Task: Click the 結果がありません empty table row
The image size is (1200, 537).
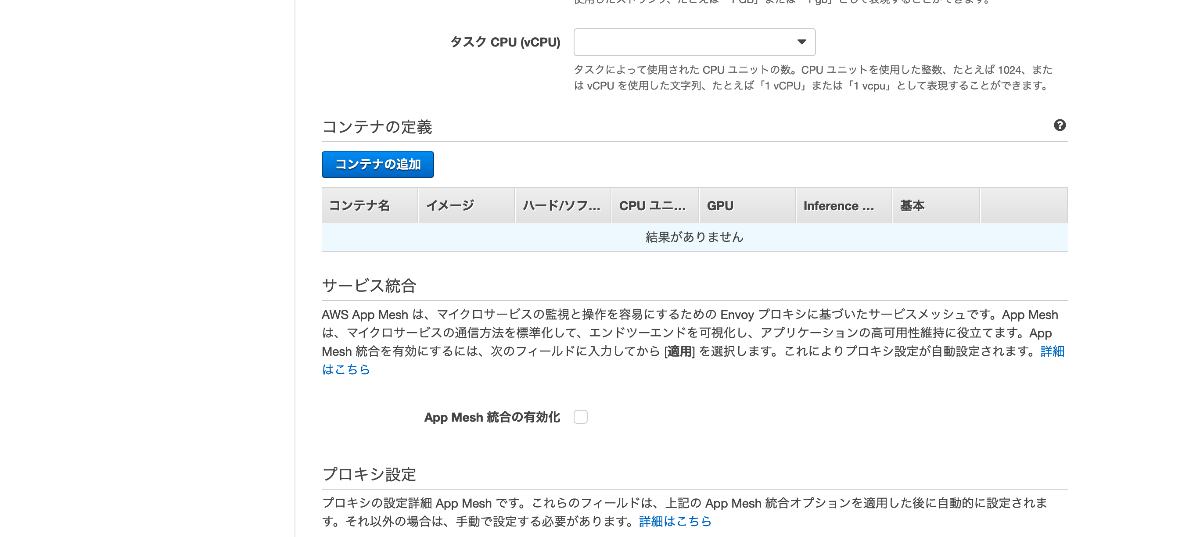Action: click(695, 237)
